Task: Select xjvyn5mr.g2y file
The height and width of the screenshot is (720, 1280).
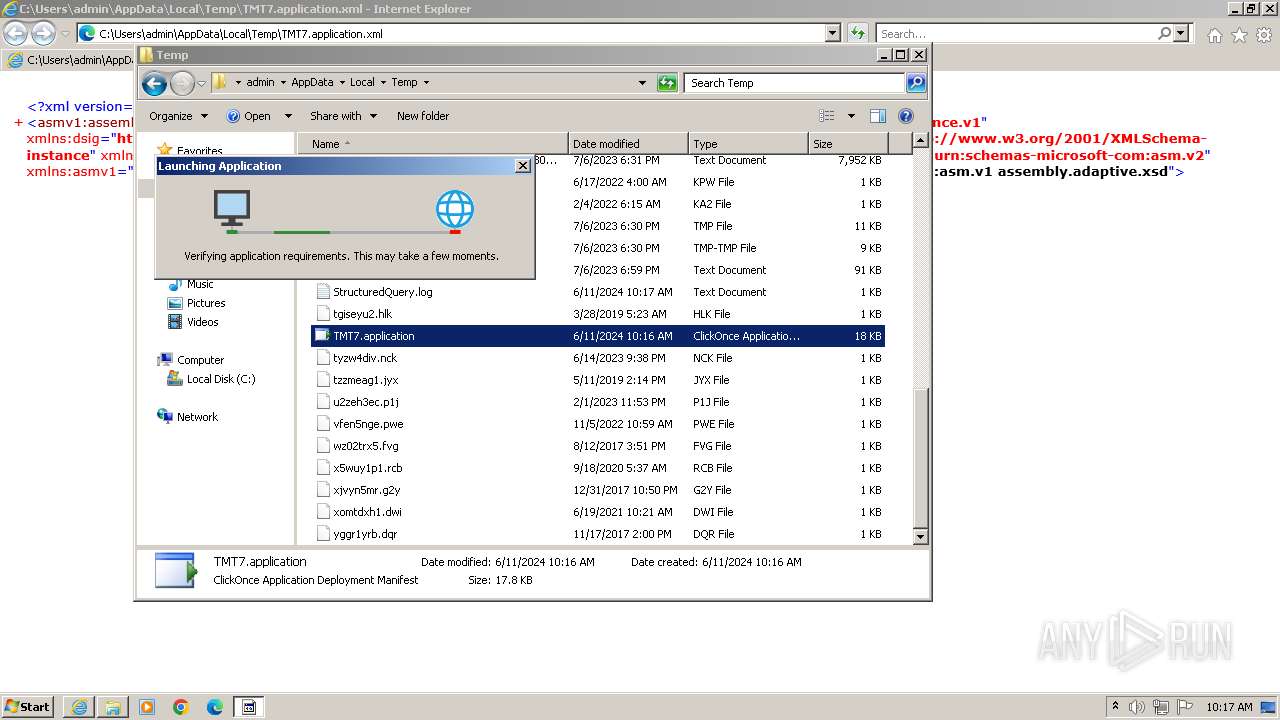Action: coord(598,490)
